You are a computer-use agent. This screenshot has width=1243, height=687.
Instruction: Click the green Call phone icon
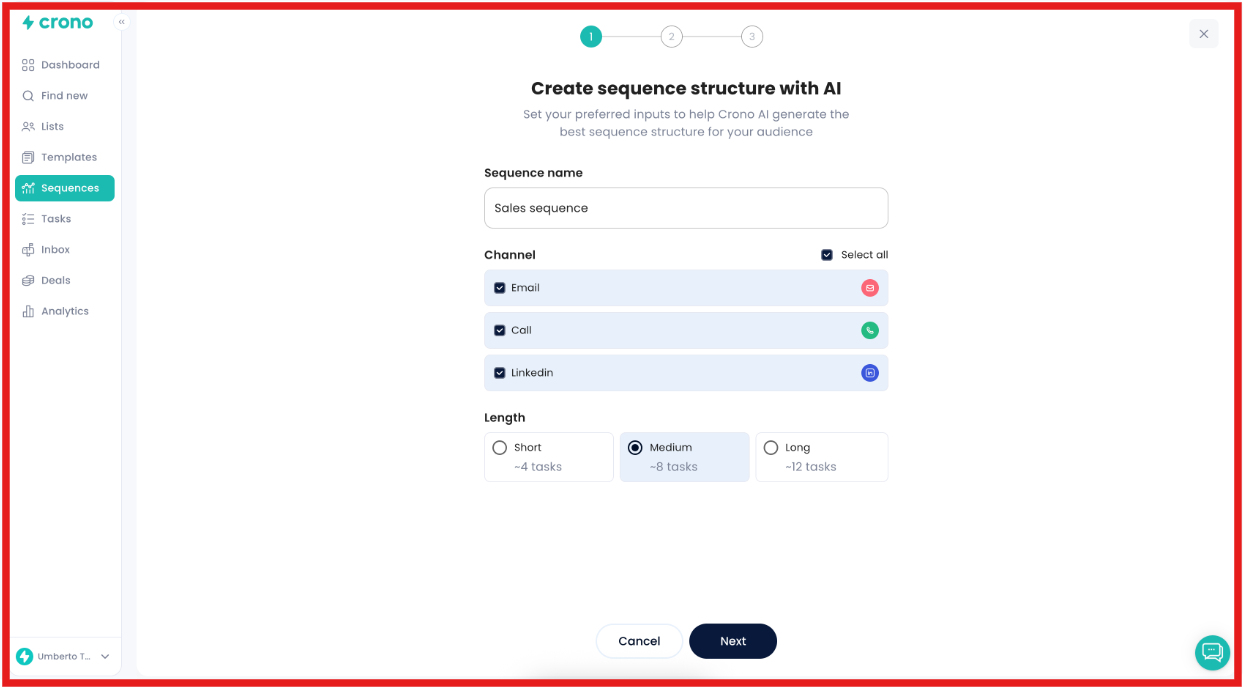(869, 330)
